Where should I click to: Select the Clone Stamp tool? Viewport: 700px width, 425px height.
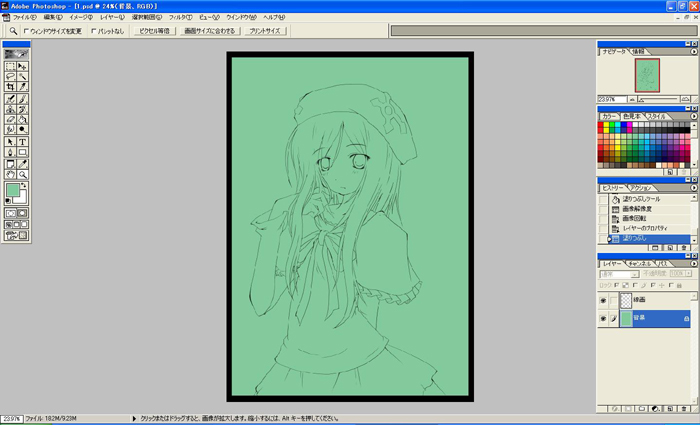[x=10, y=109]
